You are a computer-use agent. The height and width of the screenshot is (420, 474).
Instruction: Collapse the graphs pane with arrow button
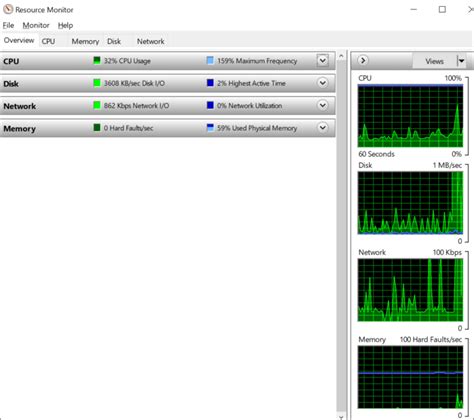coord(363,60)
